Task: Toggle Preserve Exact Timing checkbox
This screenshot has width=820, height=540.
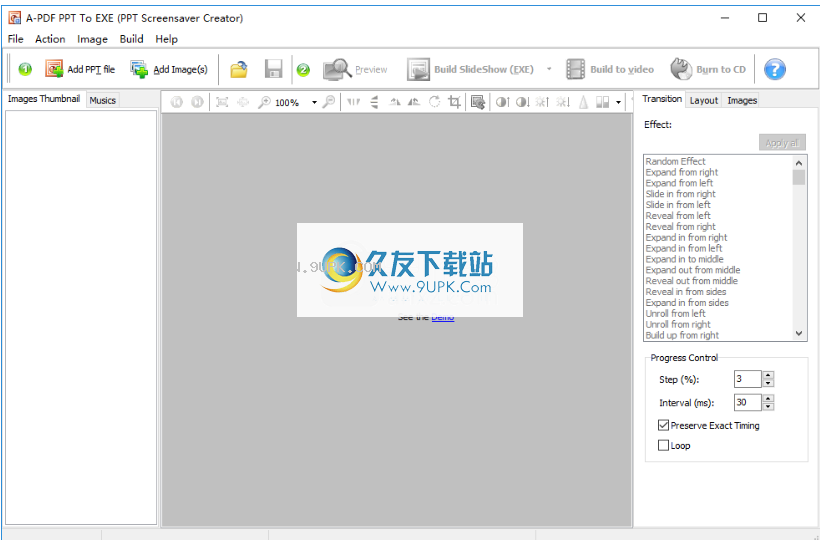Action: pyautogui.click(x=663, y=425)
